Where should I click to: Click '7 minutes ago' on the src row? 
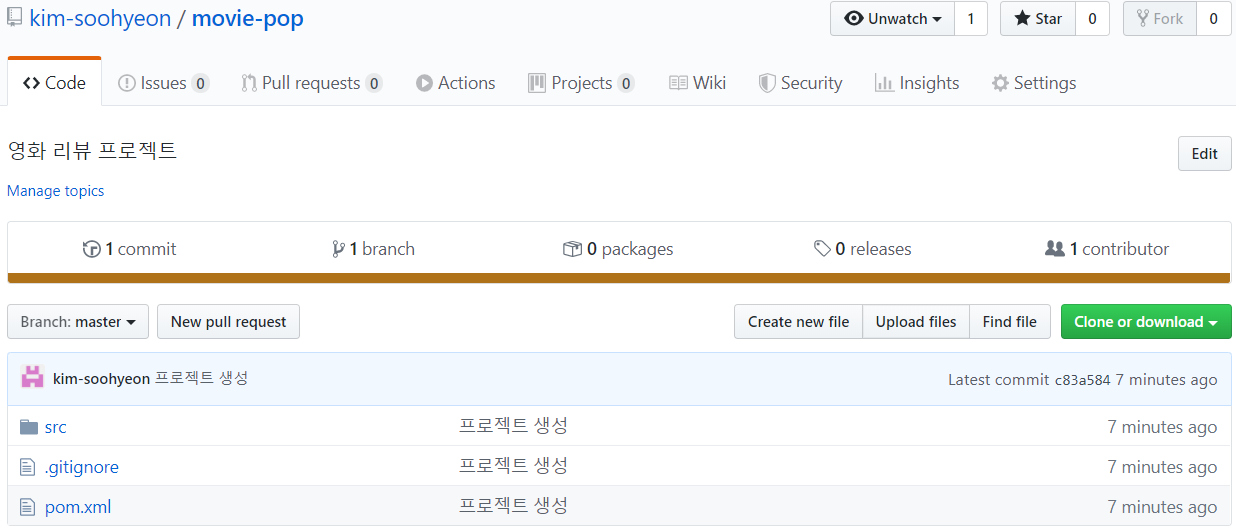[1162, 427]
